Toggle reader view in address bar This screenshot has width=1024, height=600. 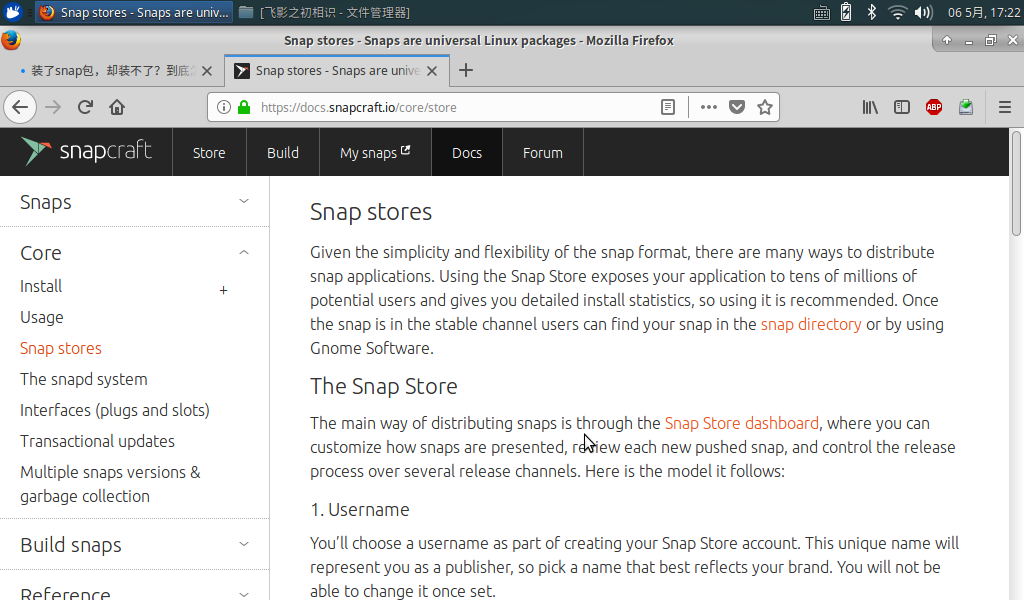[x=667, y=107]
